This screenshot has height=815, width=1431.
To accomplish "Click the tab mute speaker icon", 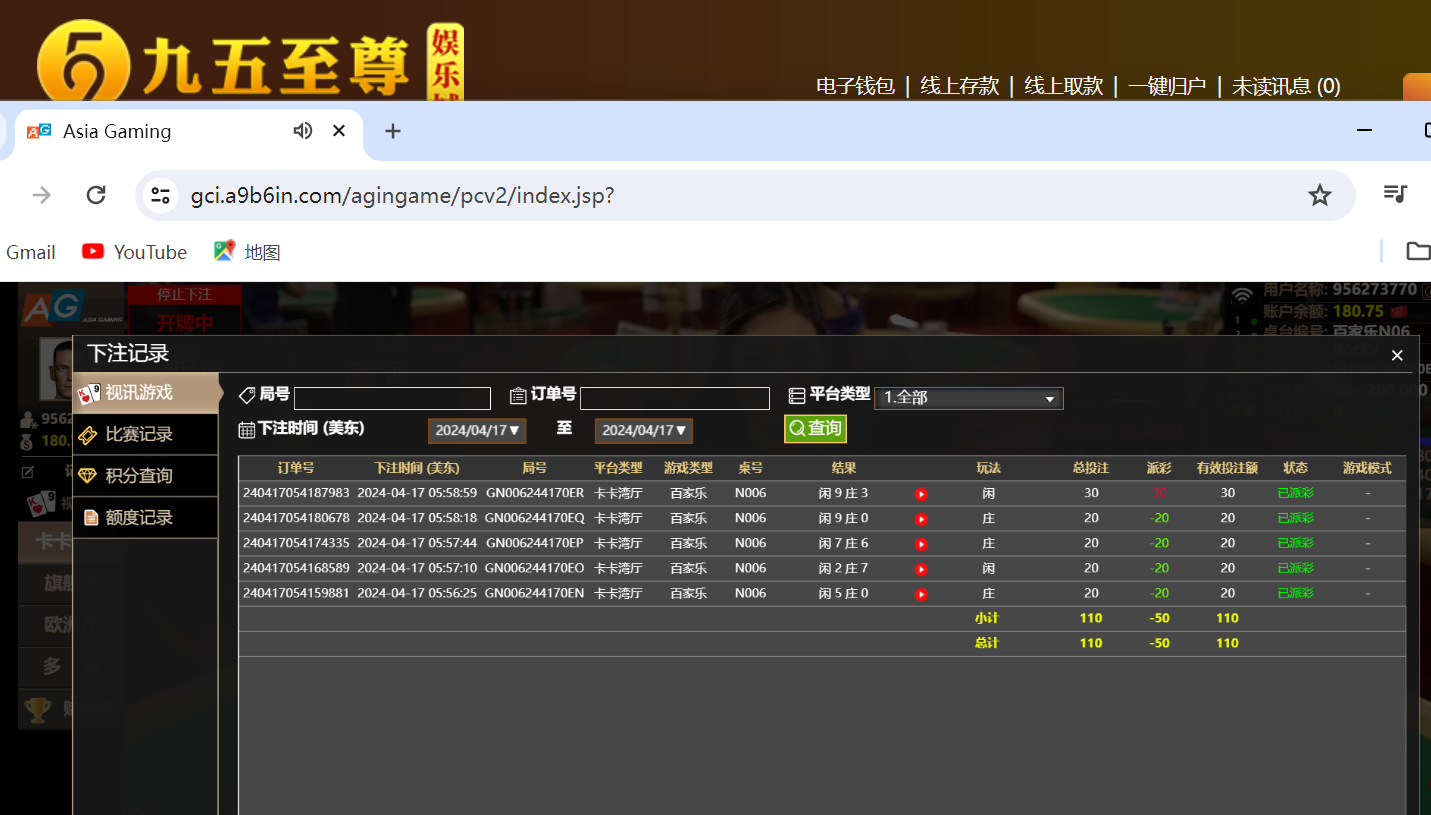I will (x=302, y=131).
